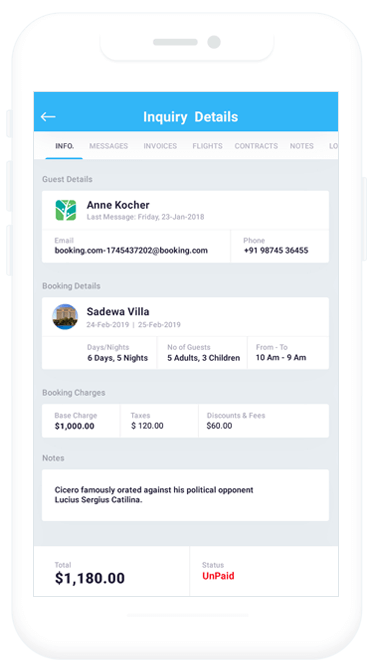This screenshot has height=671, width=372.
Task: Go to the Contracts tab
Action: 256,146
